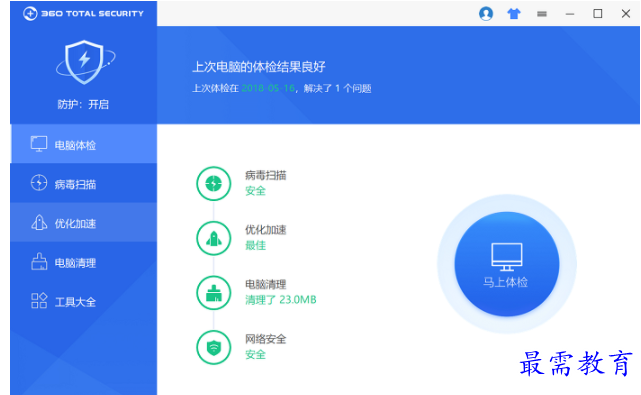This screenshot has height=395, width=641.
Task: Click 清理了 23.0MB result text
Action: point(280,300)
